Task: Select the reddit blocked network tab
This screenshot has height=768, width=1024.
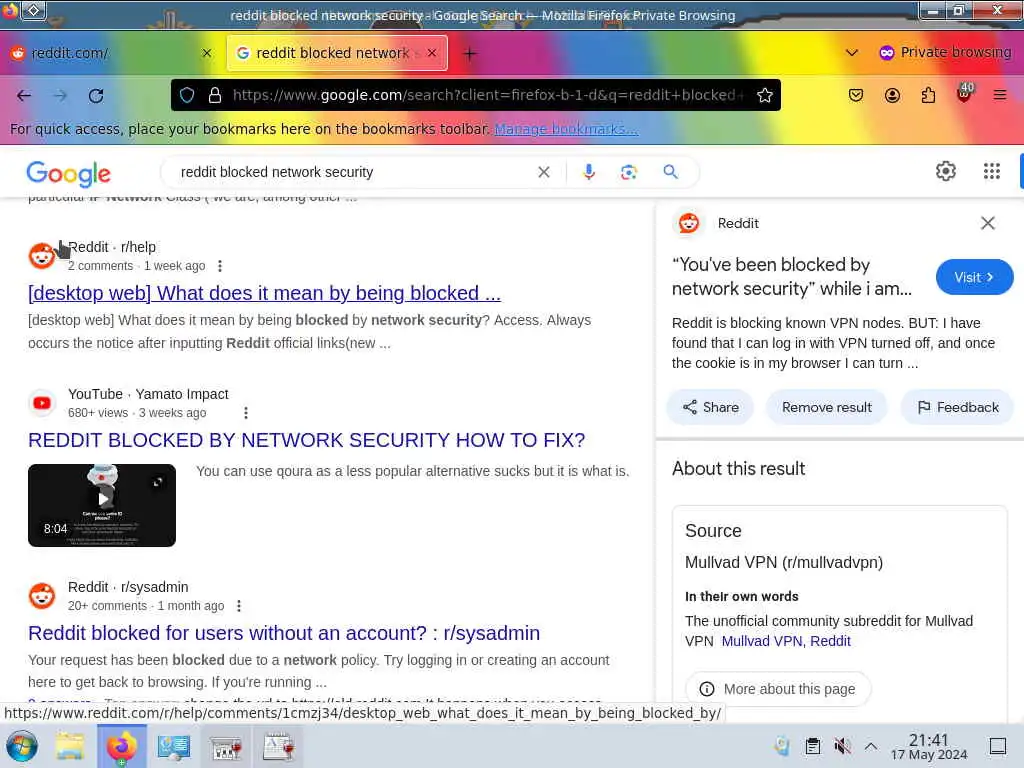Action: pyautogui.click(x=337, y=53)
